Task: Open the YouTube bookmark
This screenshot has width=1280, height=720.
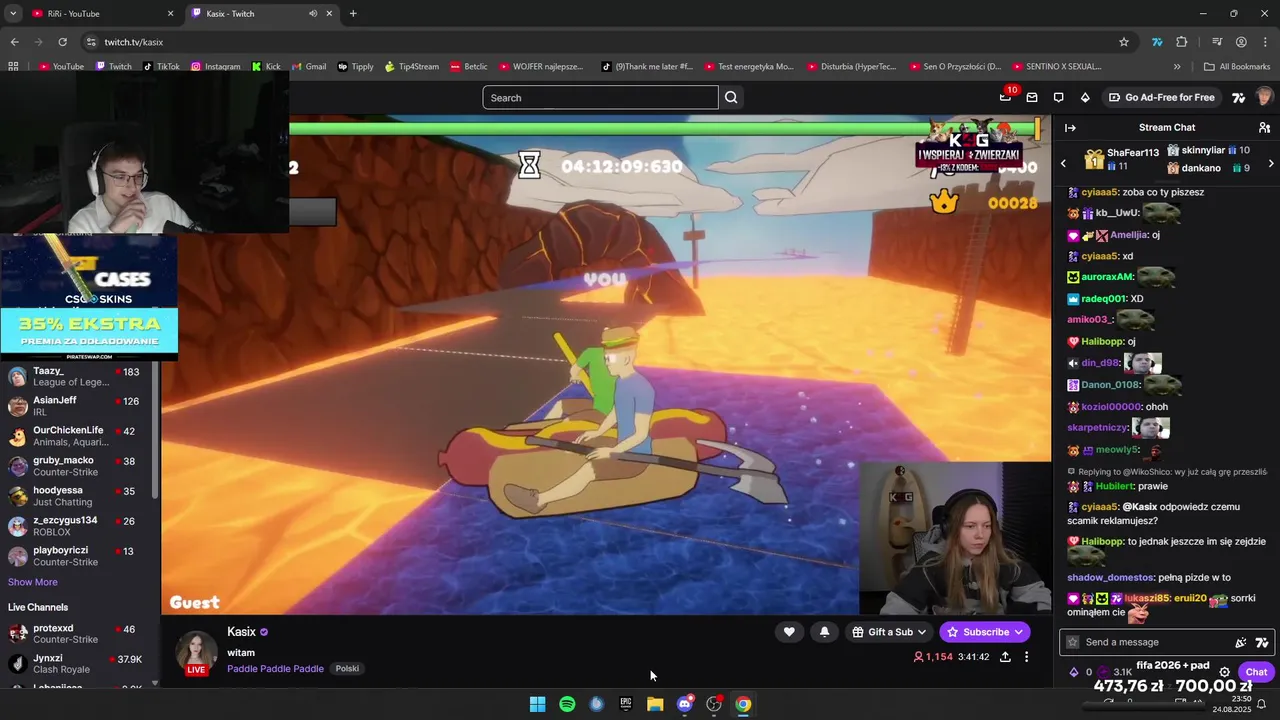Action: point(61,67)
